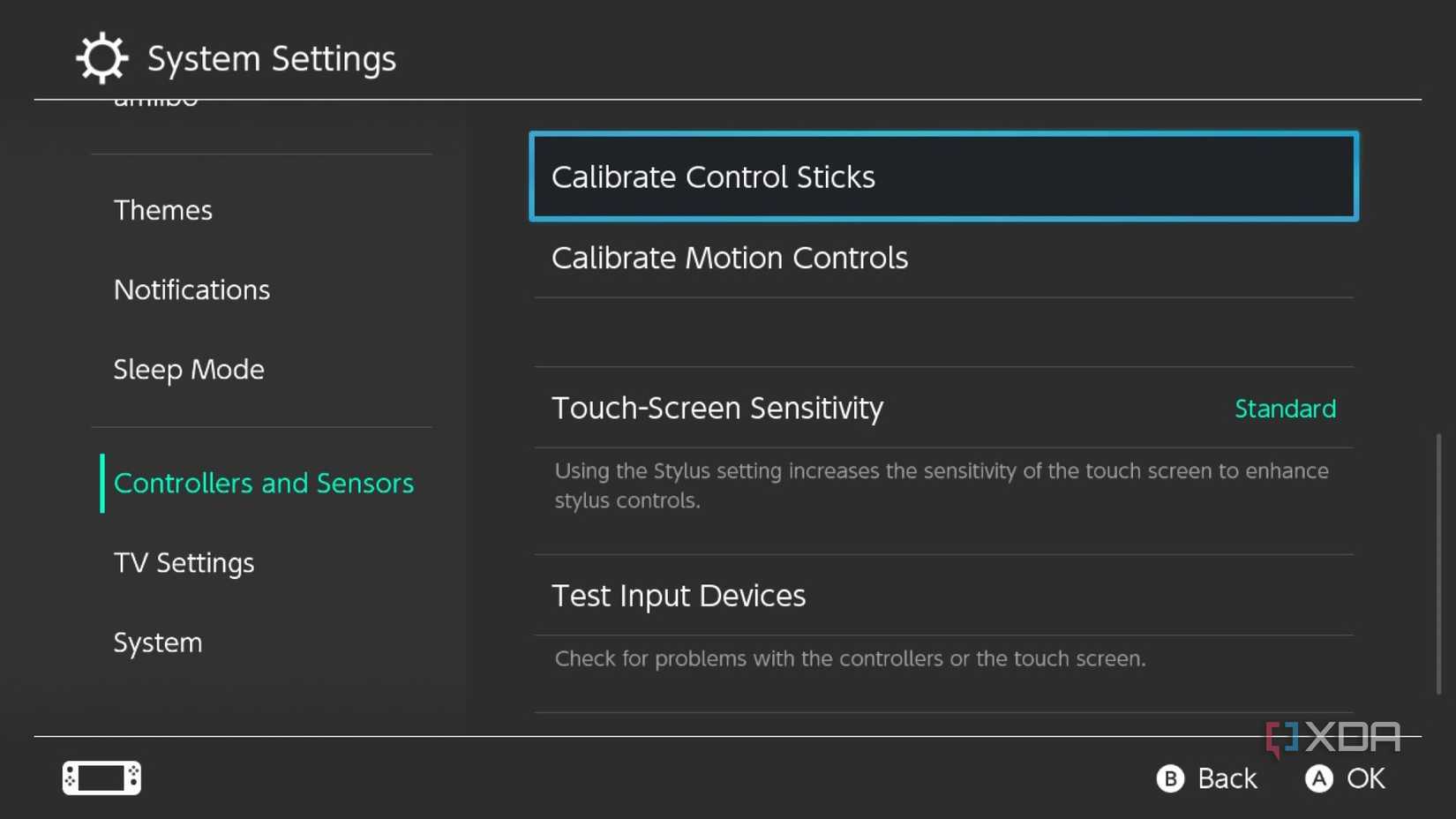Screen dimensions: 1456x819
Task: Select Sleep Mode in the sidebar
Action: coord(189,369)
